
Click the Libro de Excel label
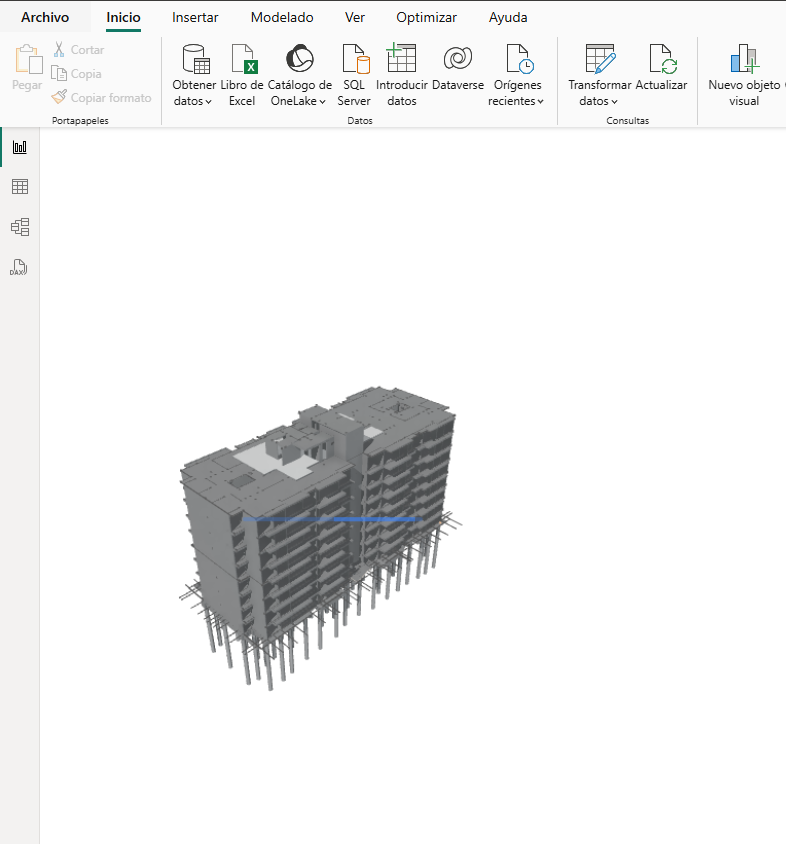coord(242,93)
